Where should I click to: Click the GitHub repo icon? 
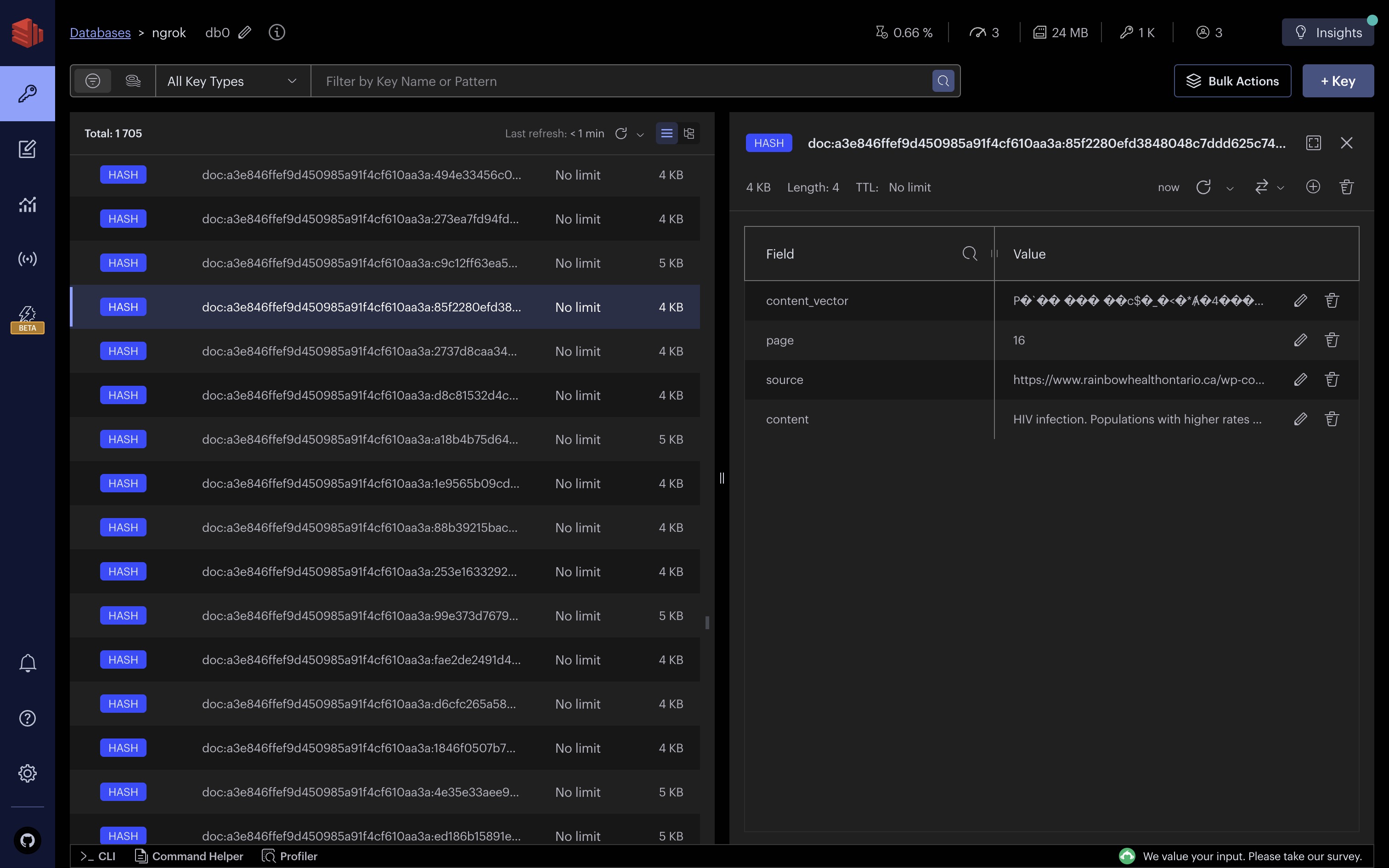pyautogui.click(x=27, y=840)
